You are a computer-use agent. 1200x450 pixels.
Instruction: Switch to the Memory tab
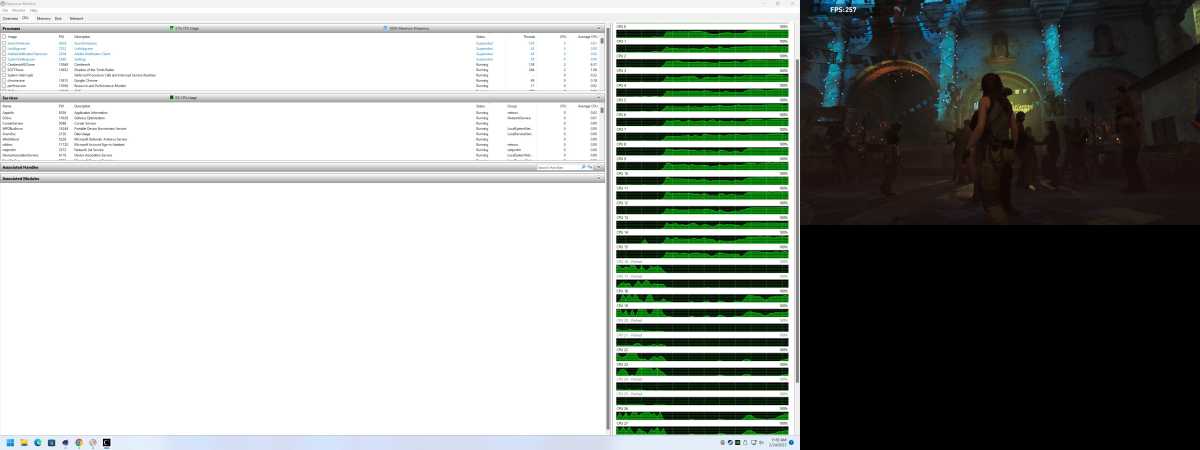(x=43, y=18)
